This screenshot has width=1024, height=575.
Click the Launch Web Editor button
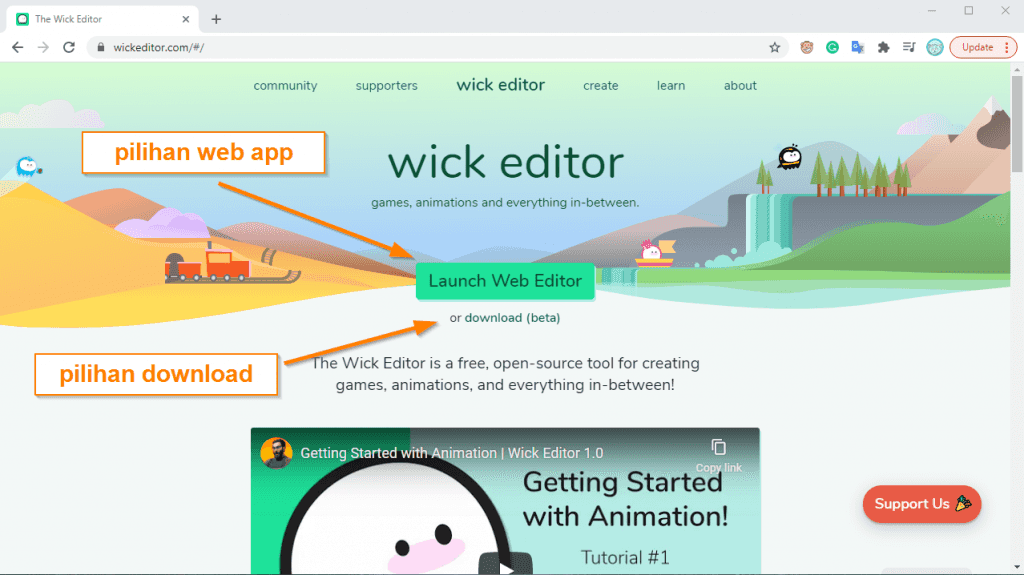click(x=505, y=281)
